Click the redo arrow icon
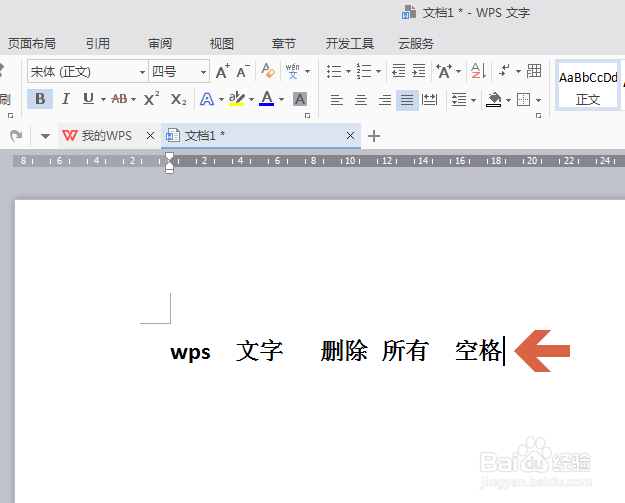 pos(16,136)
